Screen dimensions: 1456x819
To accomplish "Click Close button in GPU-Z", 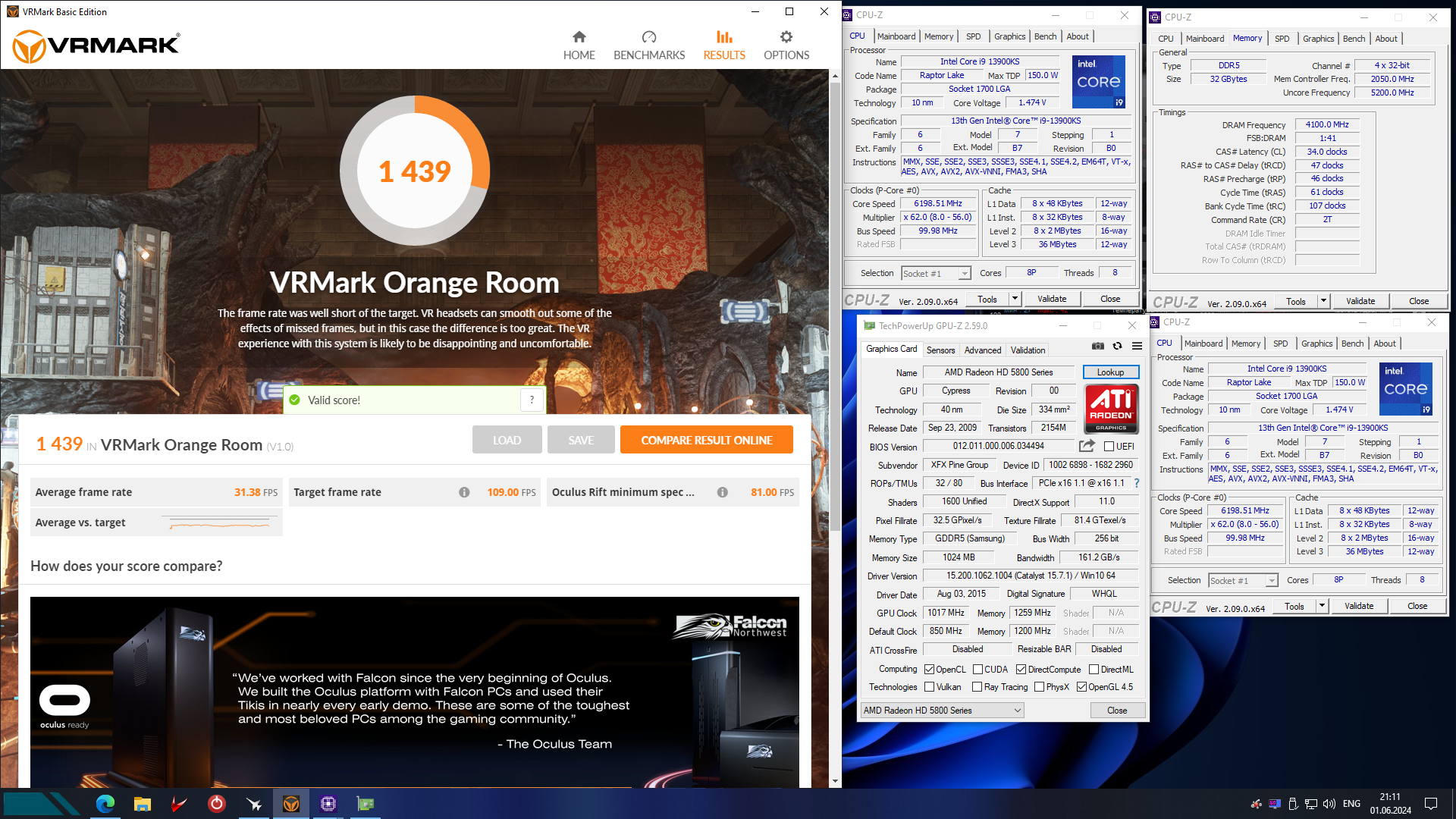I will click(1117, 711).
